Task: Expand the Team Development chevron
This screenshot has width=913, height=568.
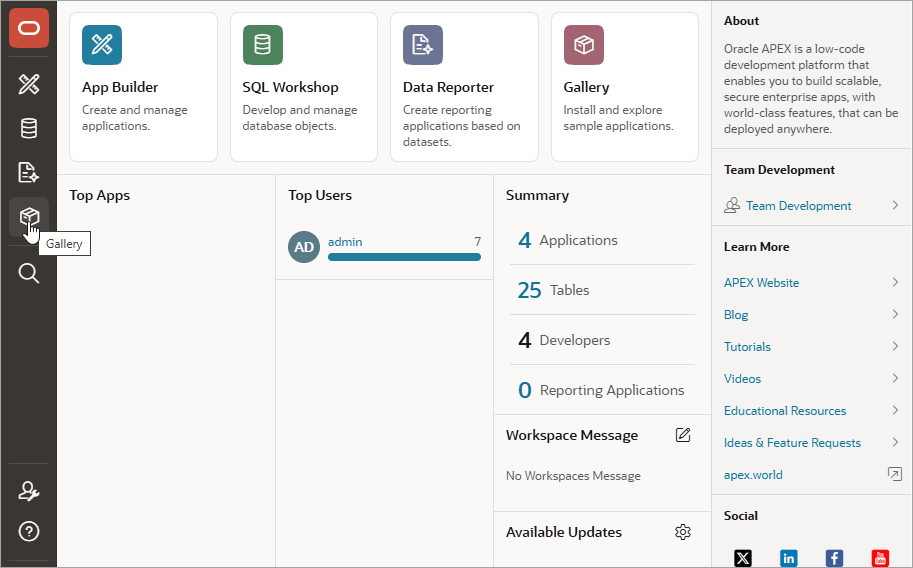Action: tap(896, 205)
